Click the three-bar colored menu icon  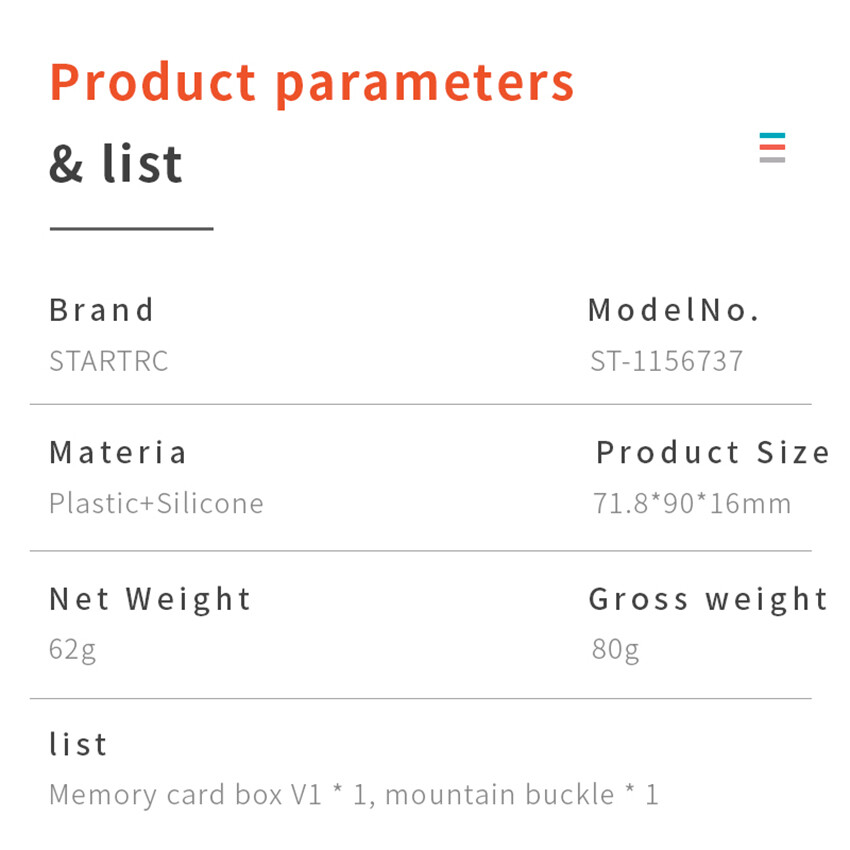(772, 147)
